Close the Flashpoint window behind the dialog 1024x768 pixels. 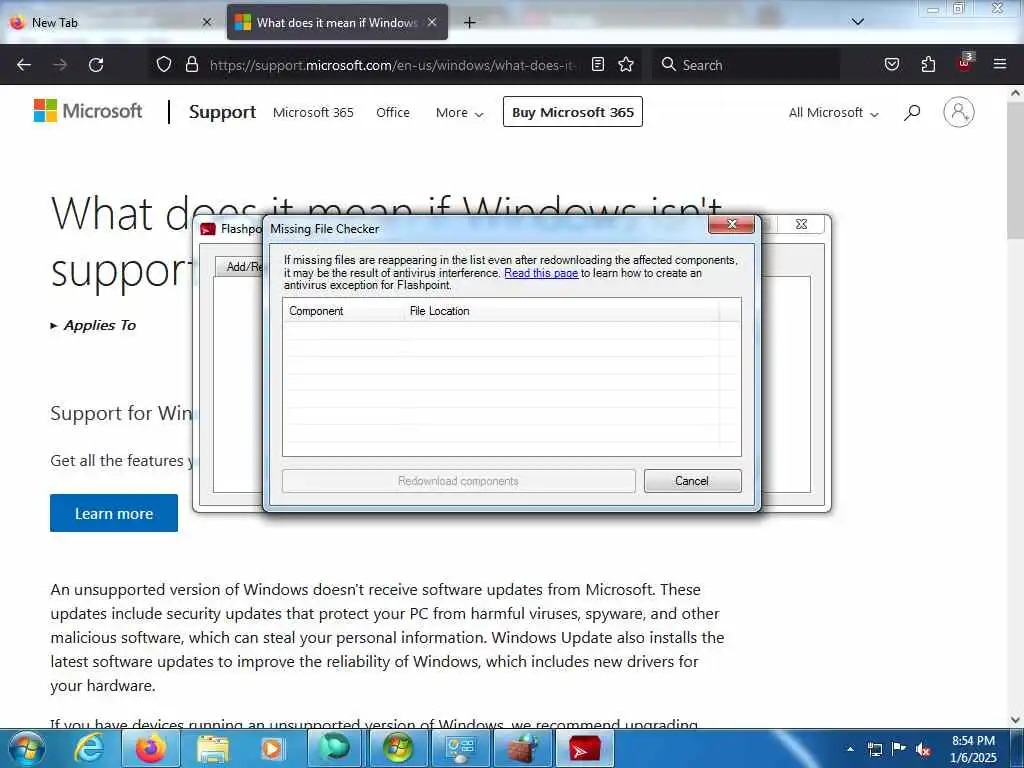click(x=801, y=224)
